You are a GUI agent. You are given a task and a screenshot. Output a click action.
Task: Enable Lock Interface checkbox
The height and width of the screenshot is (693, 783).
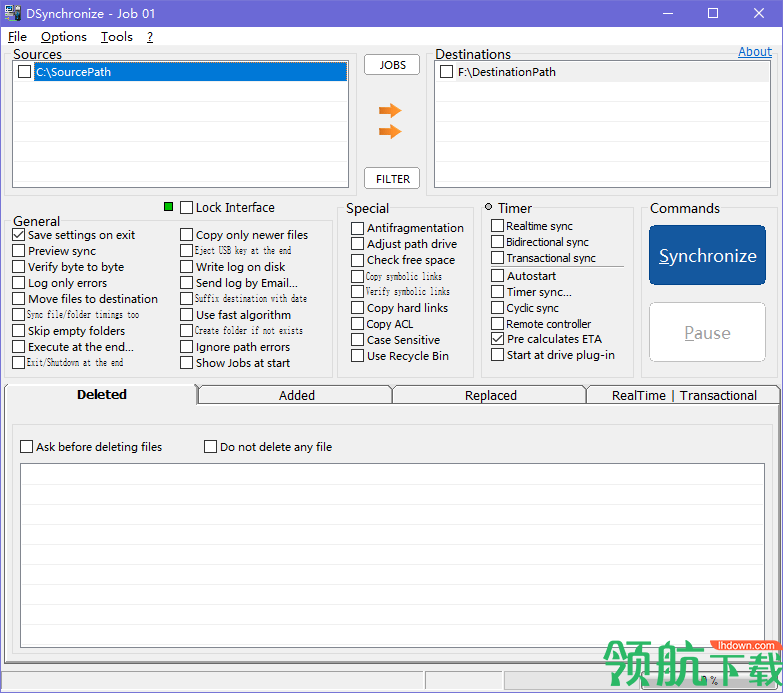[x=186, y=207]
